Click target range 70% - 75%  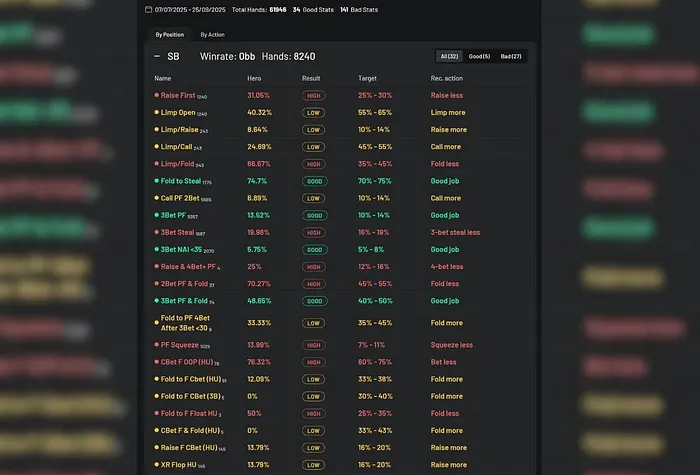[374, 181]
